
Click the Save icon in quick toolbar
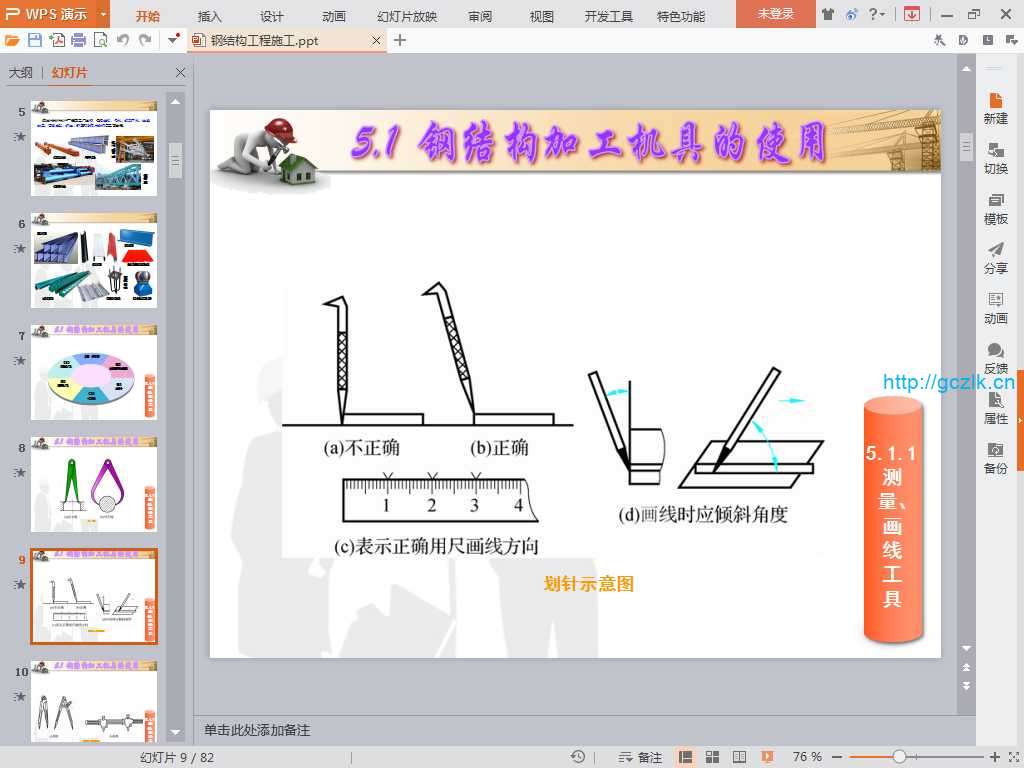35,40
